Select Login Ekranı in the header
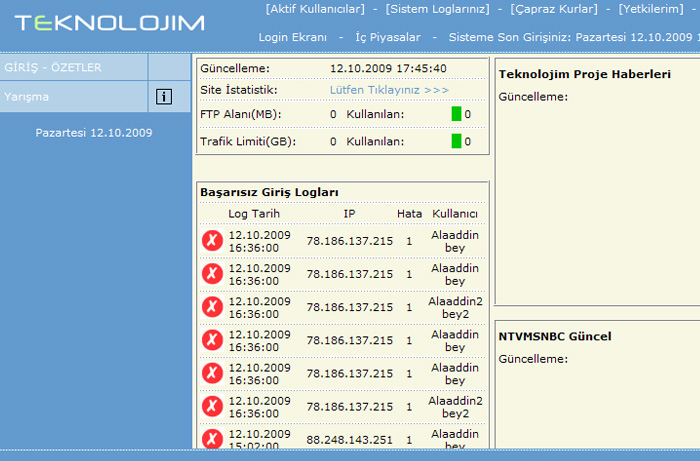700x461 pixels. point(293,37)
